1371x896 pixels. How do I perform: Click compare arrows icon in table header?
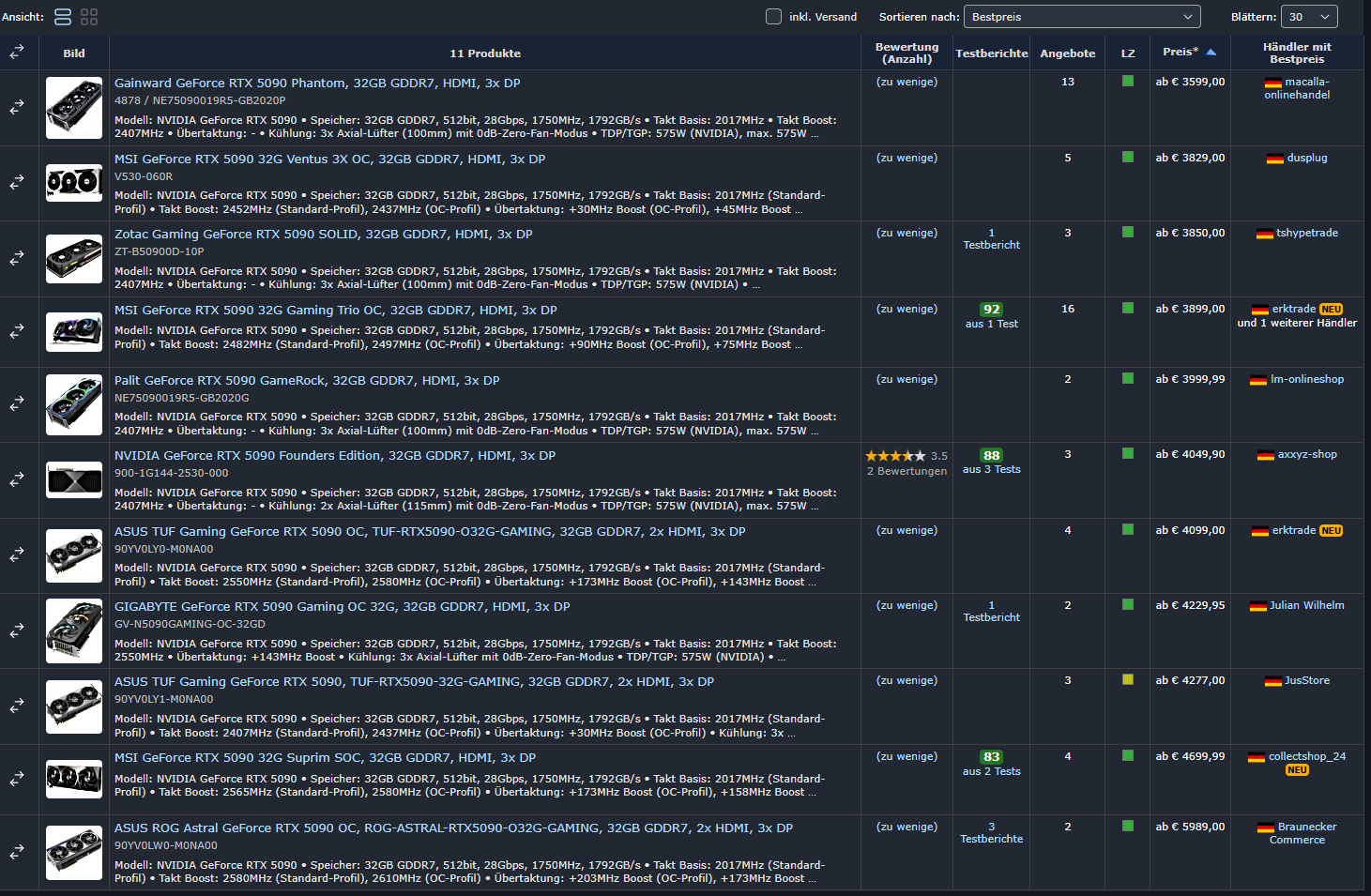click(17, 53)
